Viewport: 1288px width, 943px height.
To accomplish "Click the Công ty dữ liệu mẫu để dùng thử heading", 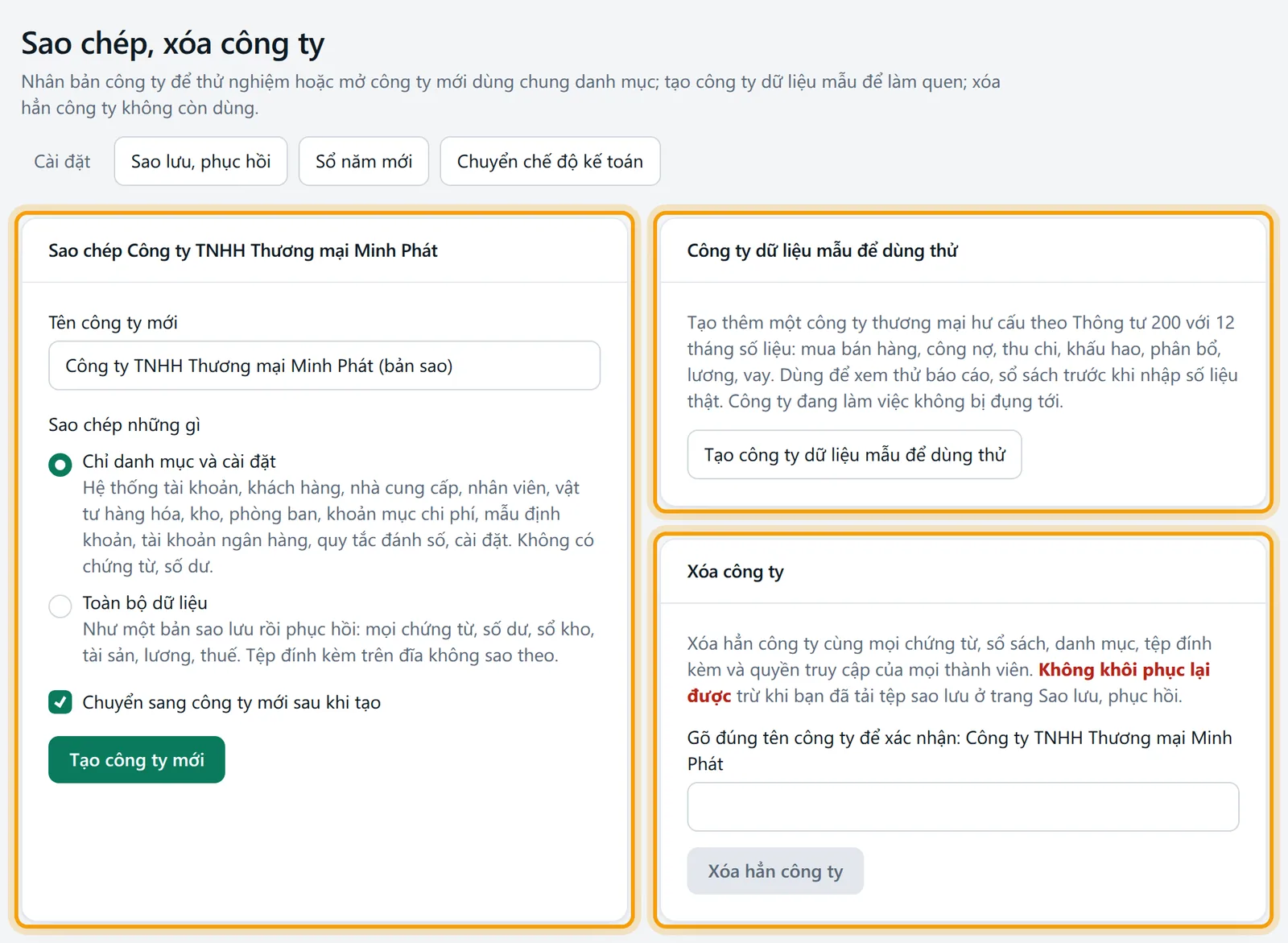I will coord(822,250).
